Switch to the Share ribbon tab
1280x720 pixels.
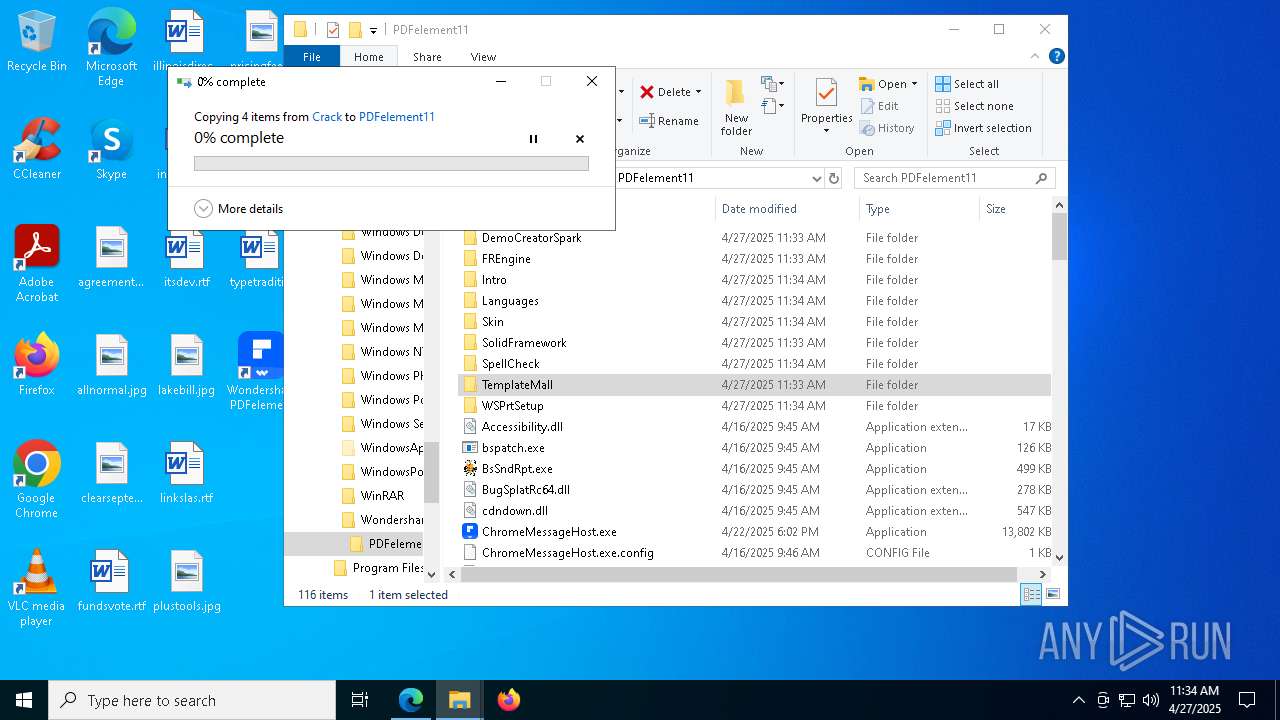427,57
